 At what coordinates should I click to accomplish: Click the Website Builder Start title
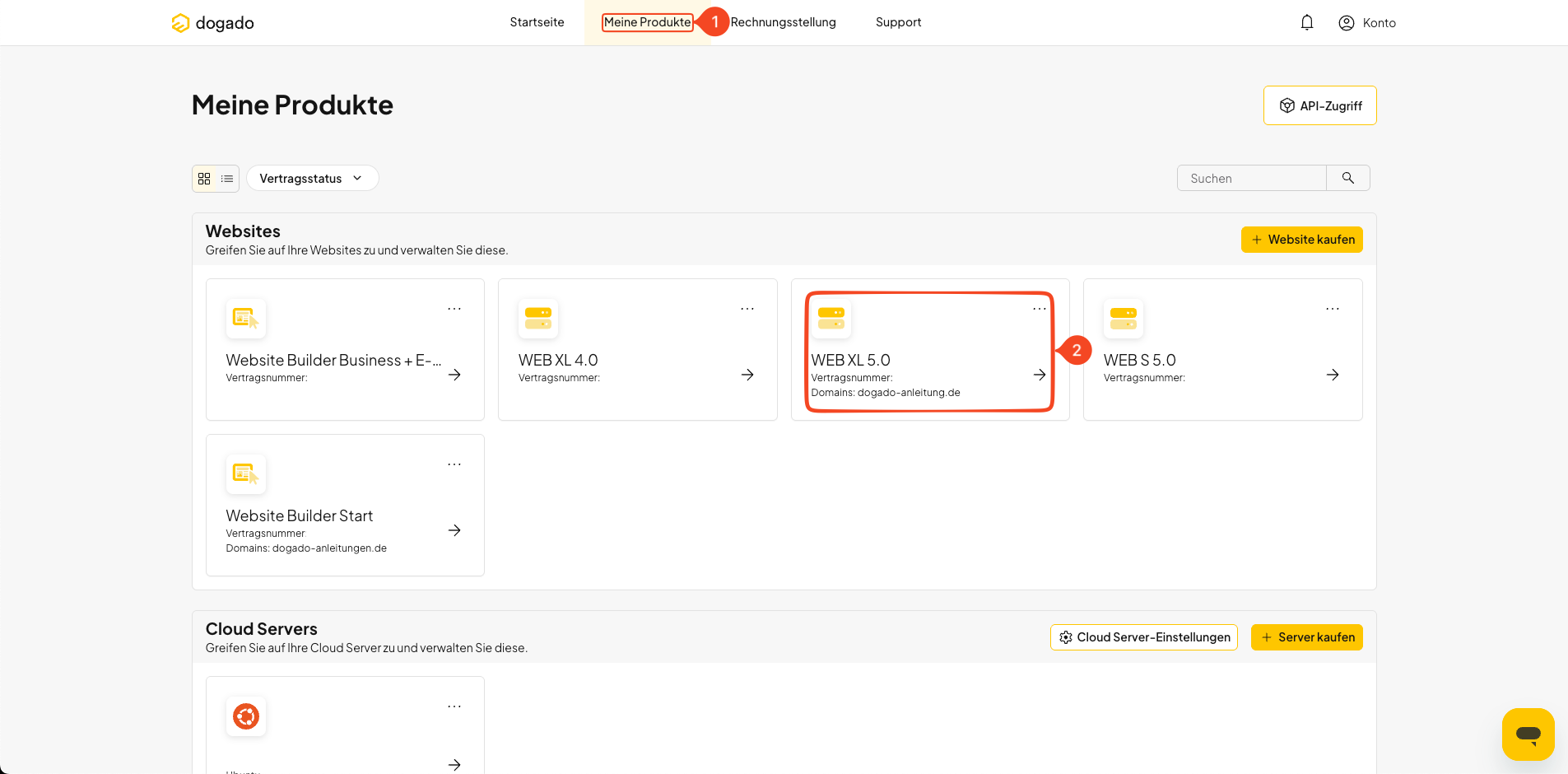[300, 516]
